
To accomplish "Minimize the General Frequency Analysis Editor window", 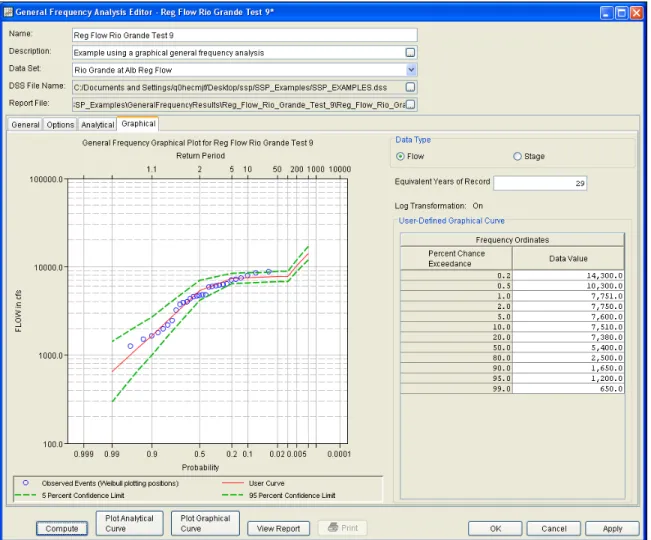I will 607,13.
